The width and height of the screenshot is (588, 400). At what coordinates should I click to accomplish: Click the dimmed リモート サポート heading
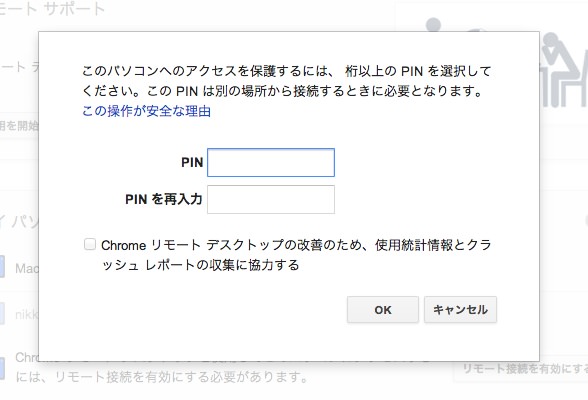[52, 9]
